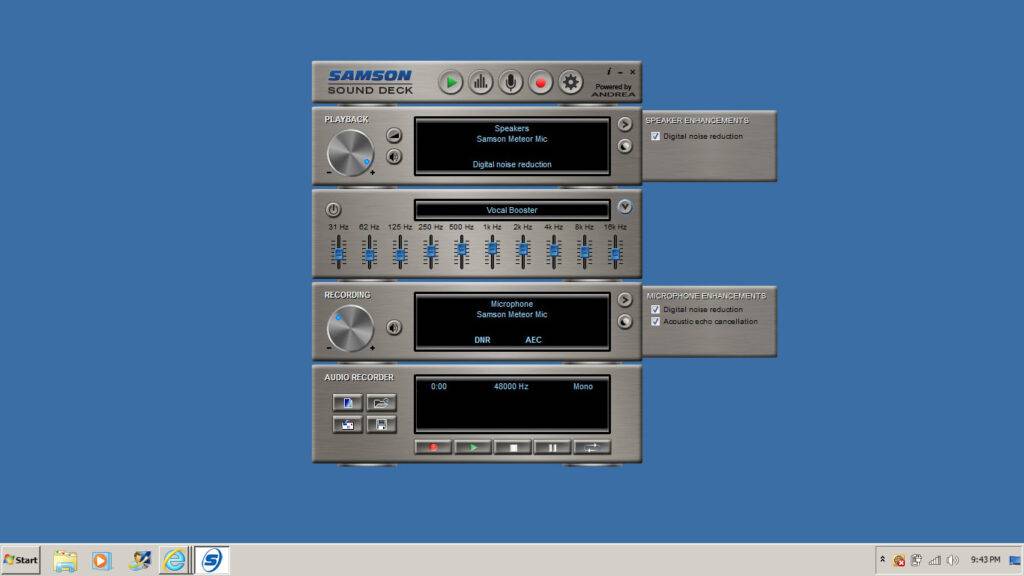Click the new file icon in Audio Recorder

click(347, 402)
